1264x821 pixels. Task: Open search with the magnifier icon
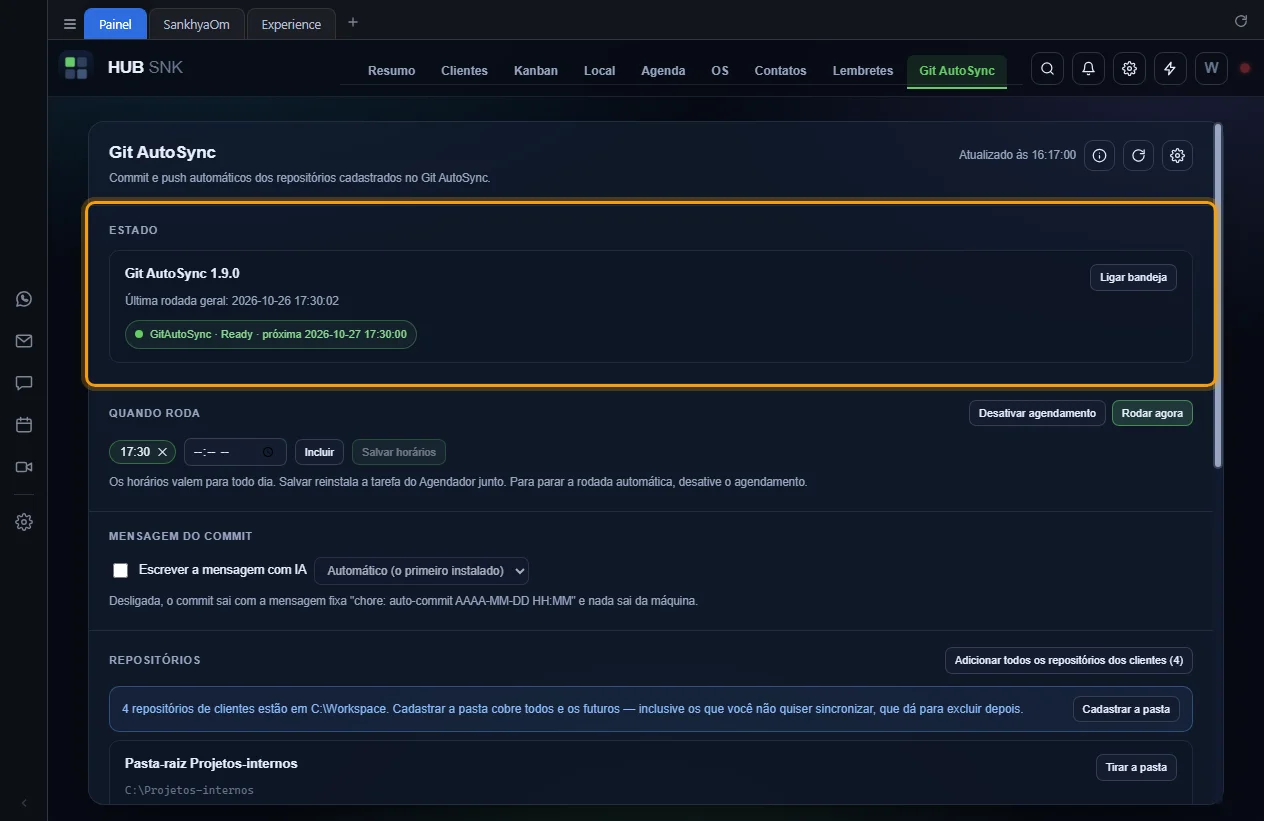click(1047, 69)
